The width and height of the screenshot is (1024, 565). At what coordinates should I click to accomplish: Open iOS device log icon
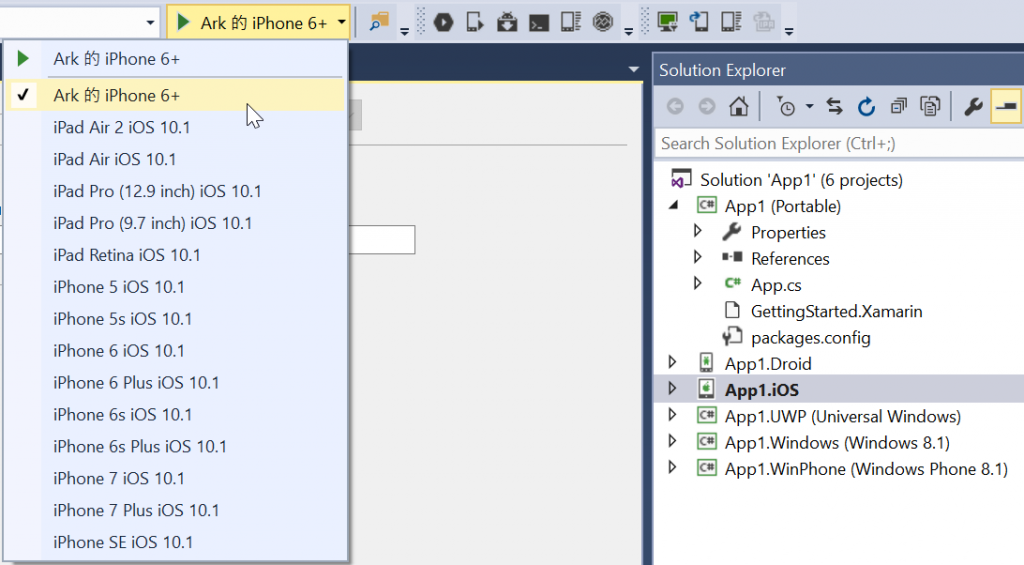(x=731, y=22)
